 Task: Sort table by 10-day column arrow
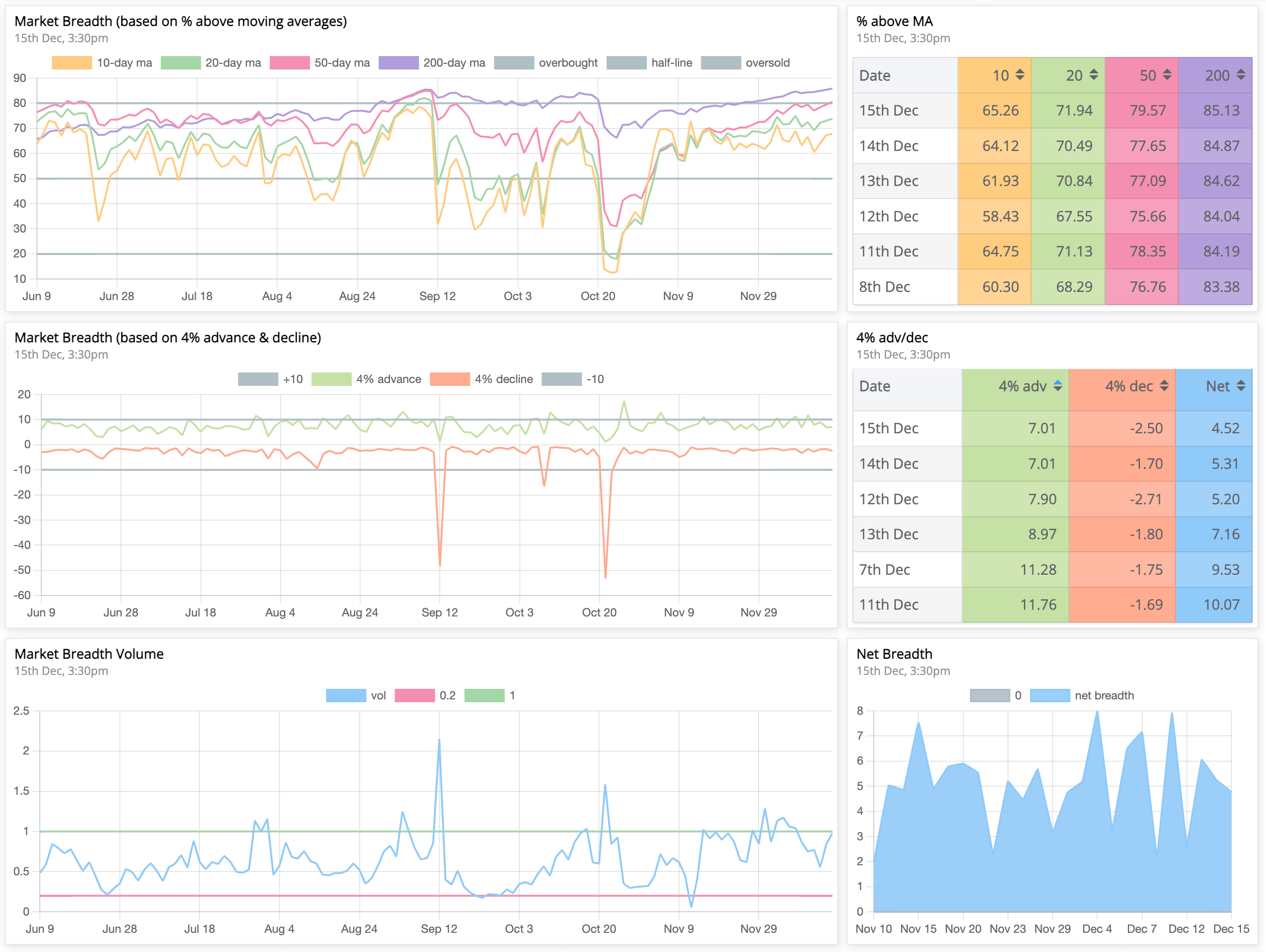[1020, 75]
